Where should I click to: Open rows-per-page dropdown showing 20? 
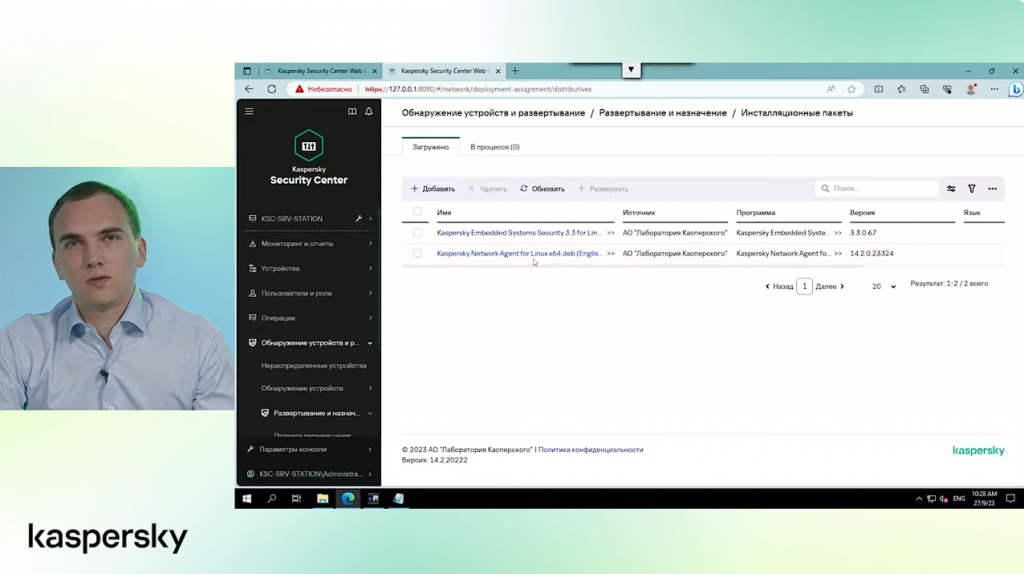(x=884, y=286)
